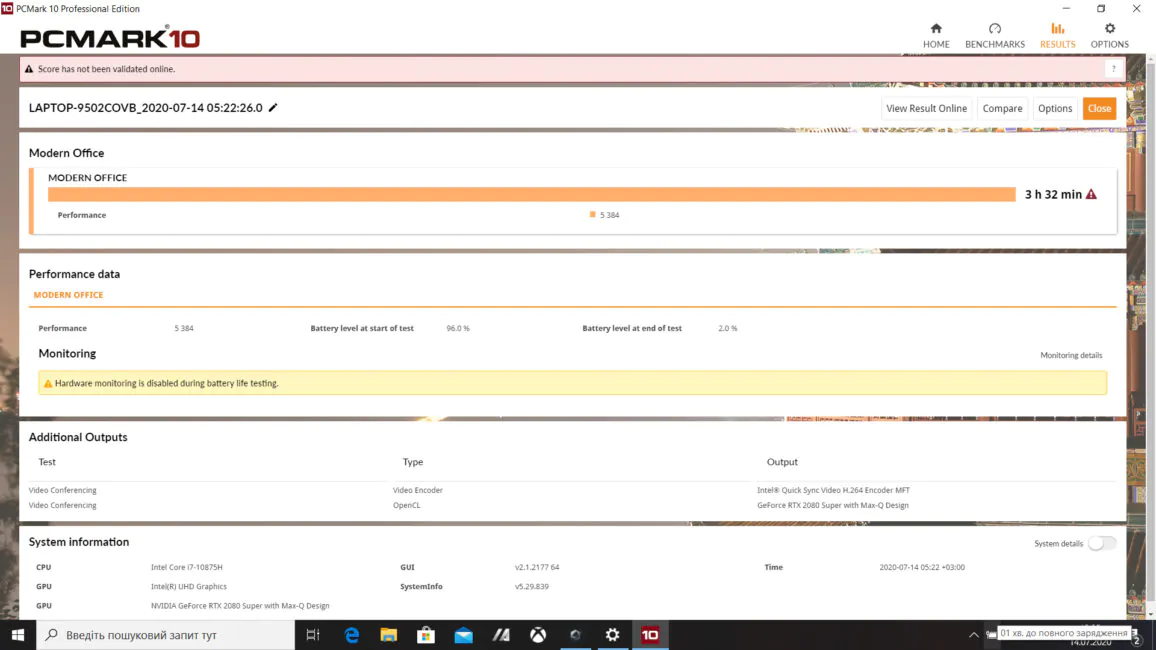
Task: Open Mail app from taskbar
Action: pyautogui.click(x=464, y=635)
